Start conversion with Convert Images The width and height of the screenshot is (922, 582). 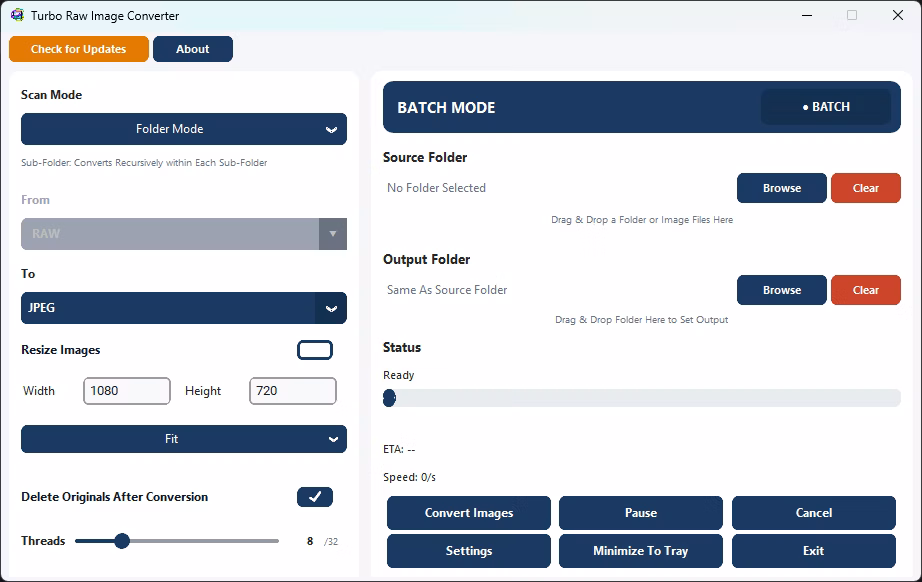tap(469, 513)
